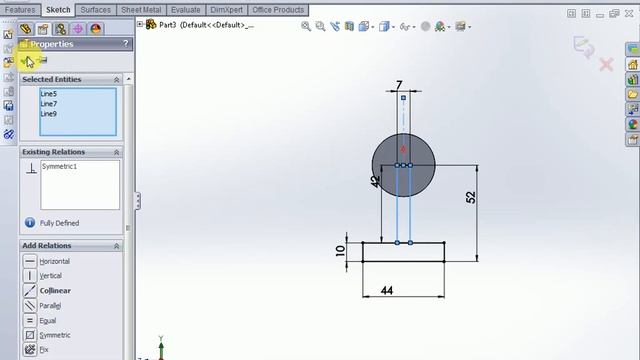Click the Edit Appearance sphere icon
Viewport: 640px width, 360px height.
(425, 27)
